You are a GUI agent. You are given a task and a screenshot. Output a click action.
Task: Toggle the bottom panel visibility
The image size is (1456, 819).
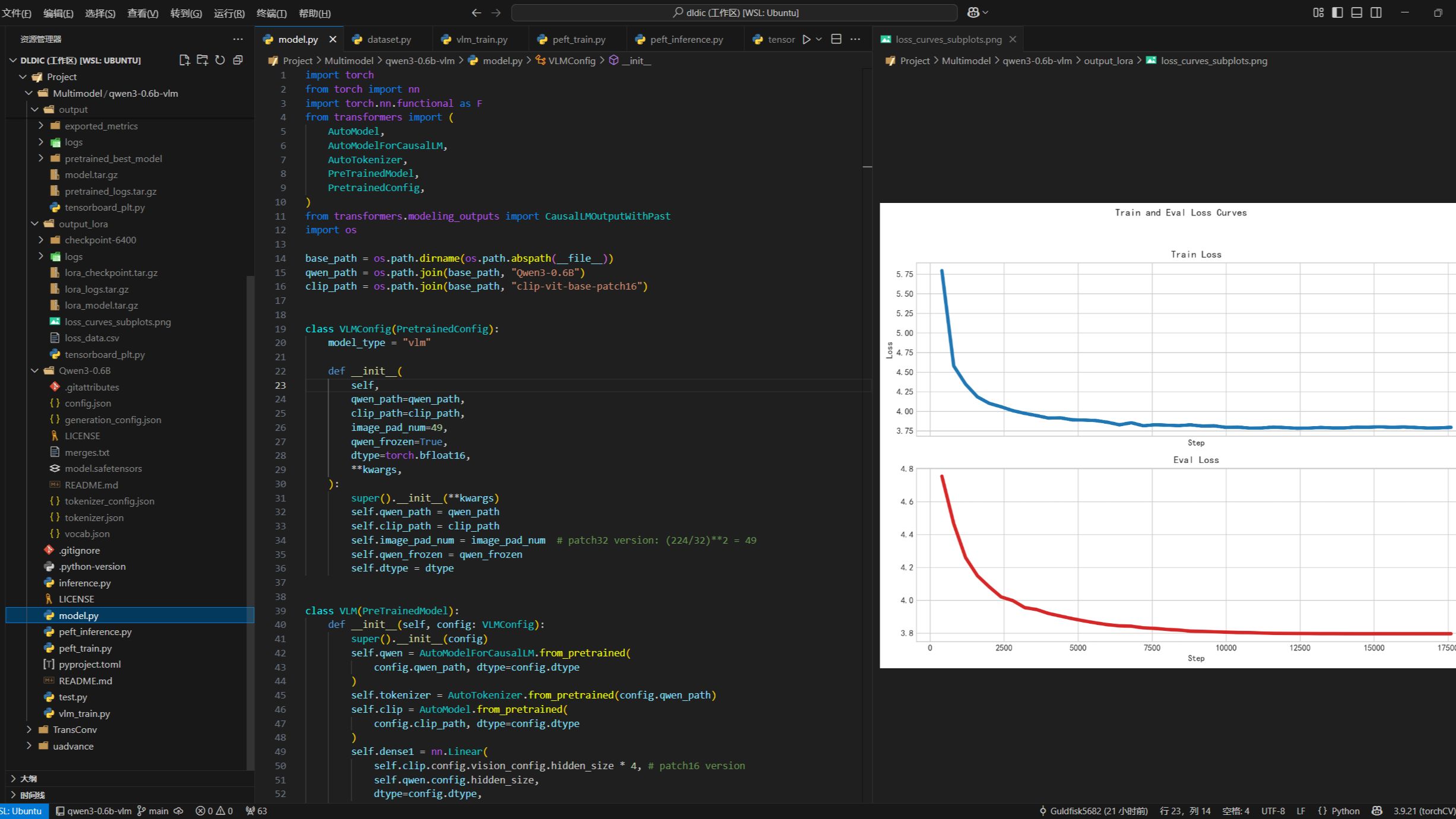click(1357, 12)
